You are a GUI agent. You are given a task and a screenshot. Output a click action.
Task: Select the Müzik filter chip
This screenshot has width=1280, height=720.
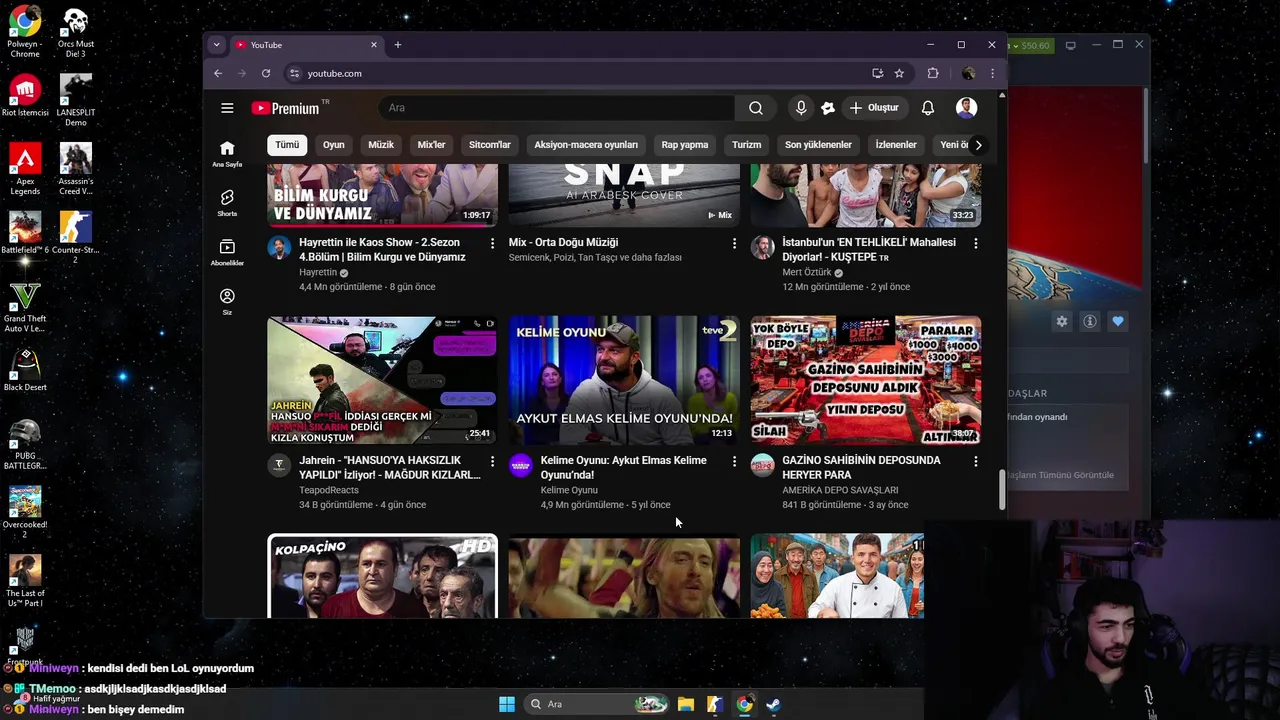tap(381, 145)
